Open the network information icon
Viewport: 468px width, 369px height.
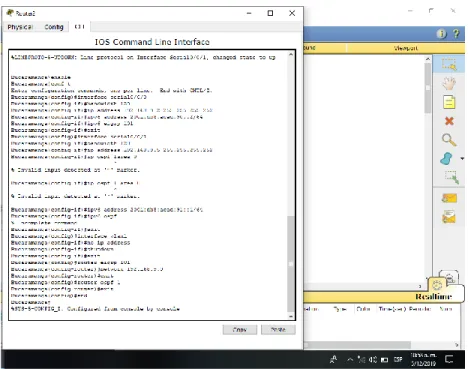click(441, 34)
